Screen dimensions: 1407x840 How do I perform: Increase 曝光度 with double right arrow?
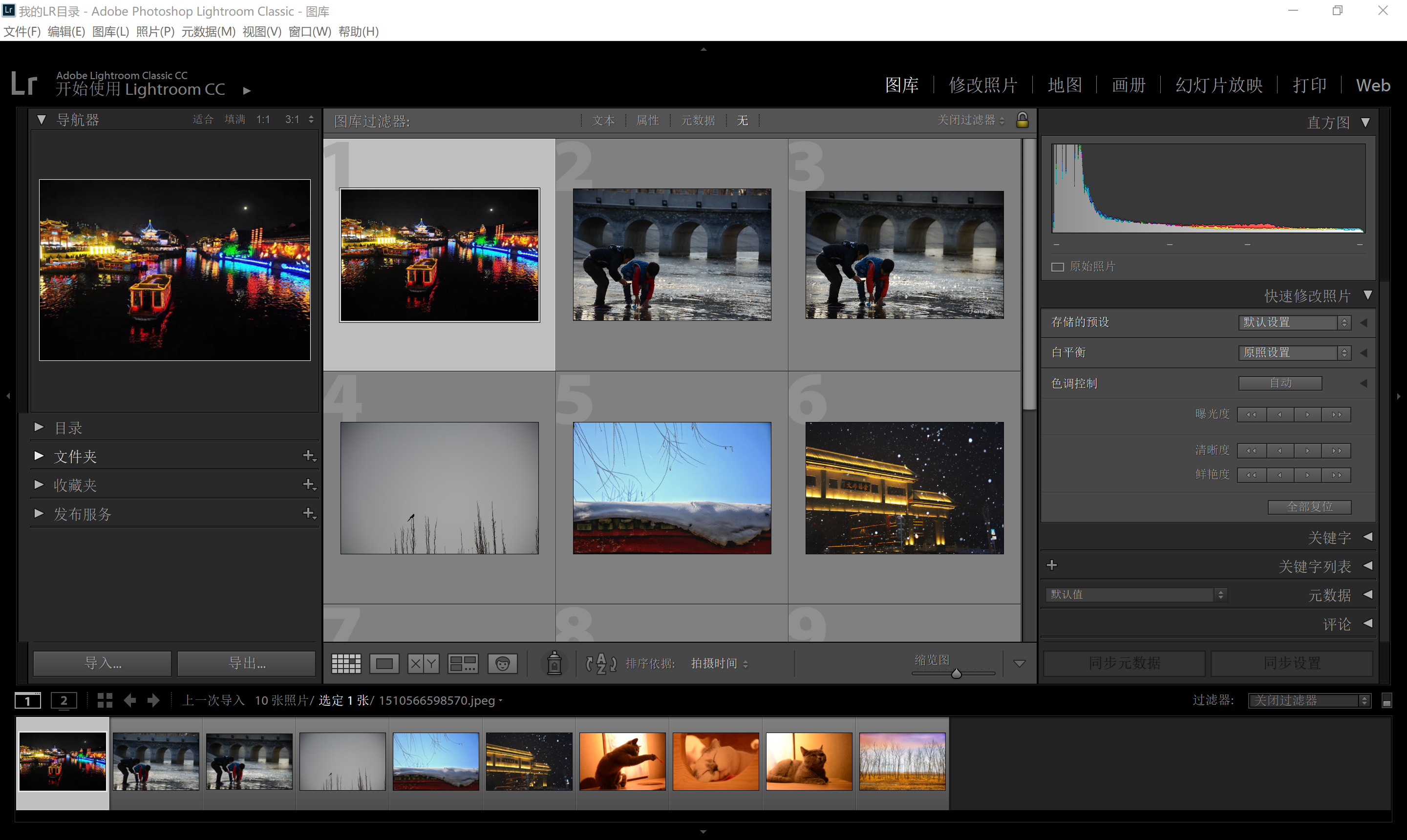pyautogui.click(x=1336, y=414)
